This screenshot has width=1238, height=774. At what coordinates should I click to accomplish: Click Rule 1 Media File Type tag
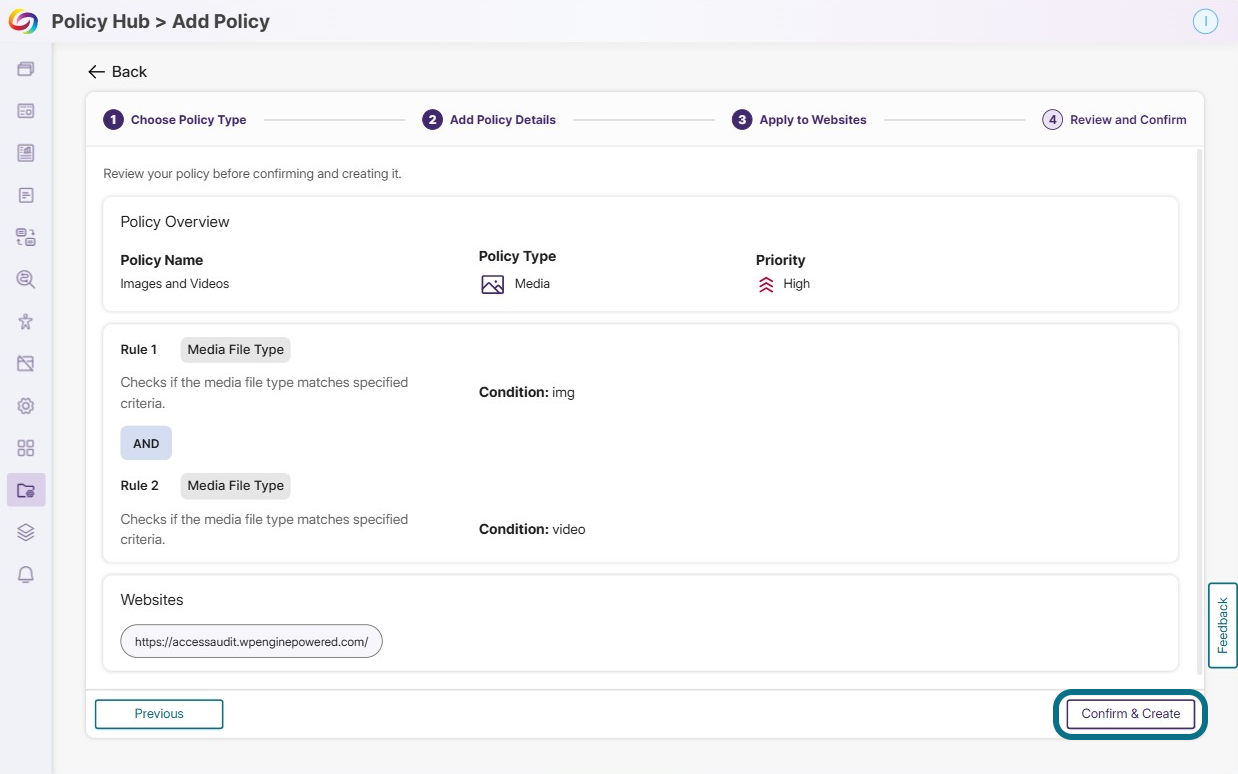(236, 350)
